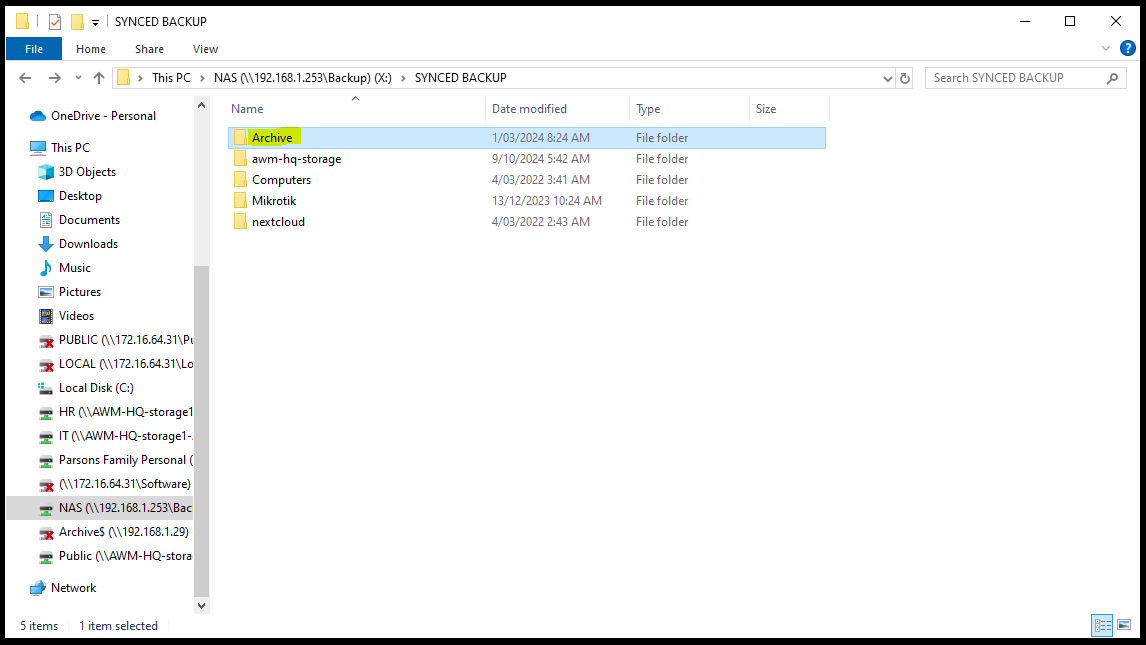Switch to the Large icons view button
Viewport: 1146px width, 645px height.
point(1124,625)
